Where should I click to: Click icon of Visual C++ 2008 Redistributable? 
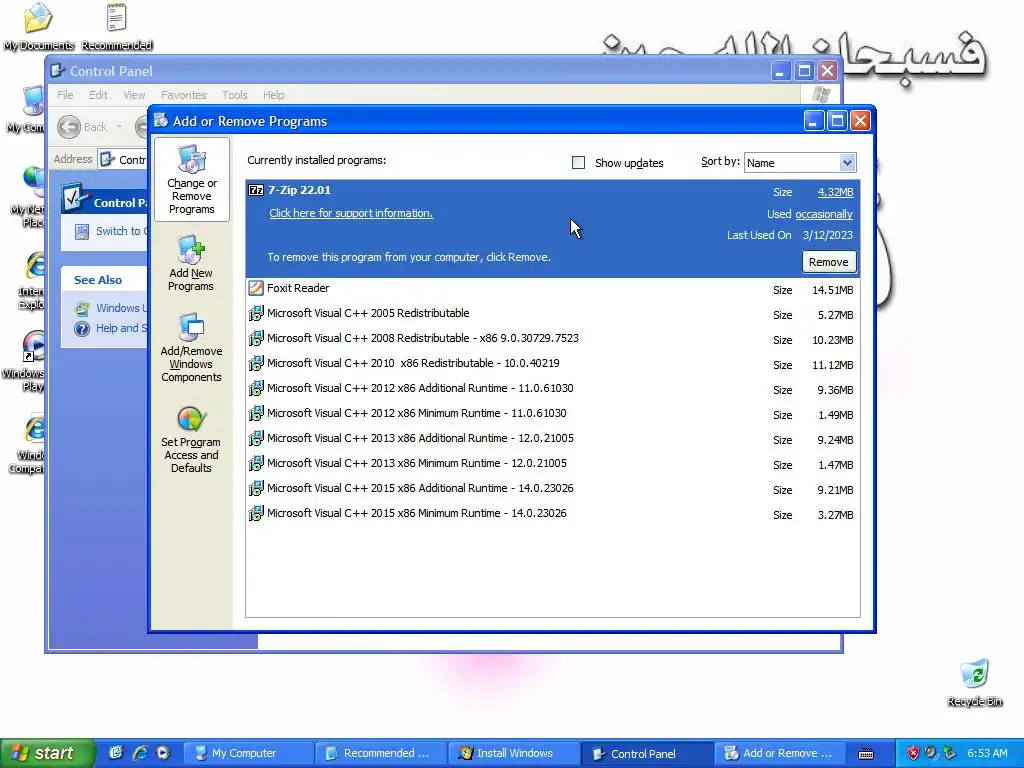(256, 338)
